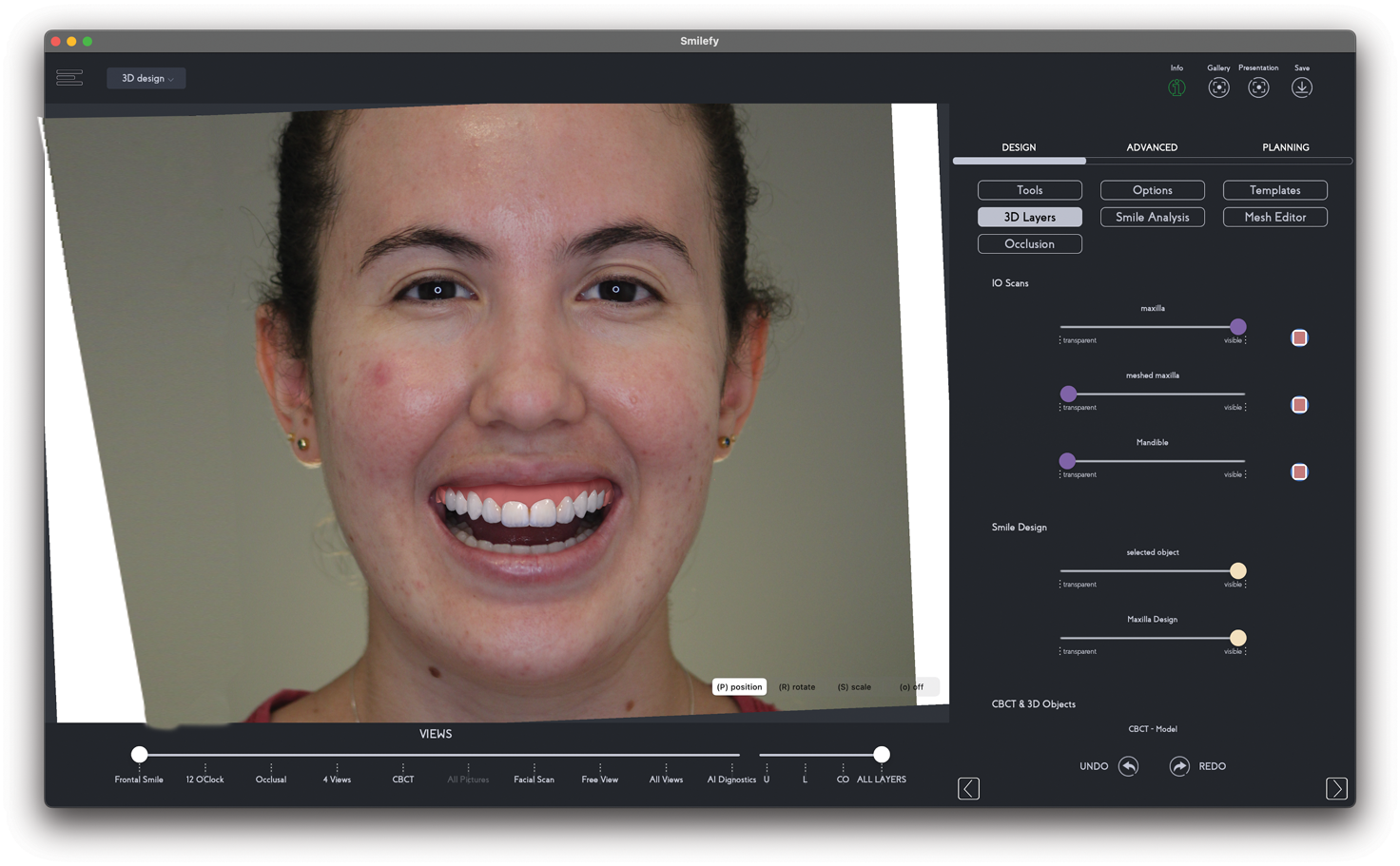Select the (R) rotate mode

(x=796, y=686)
